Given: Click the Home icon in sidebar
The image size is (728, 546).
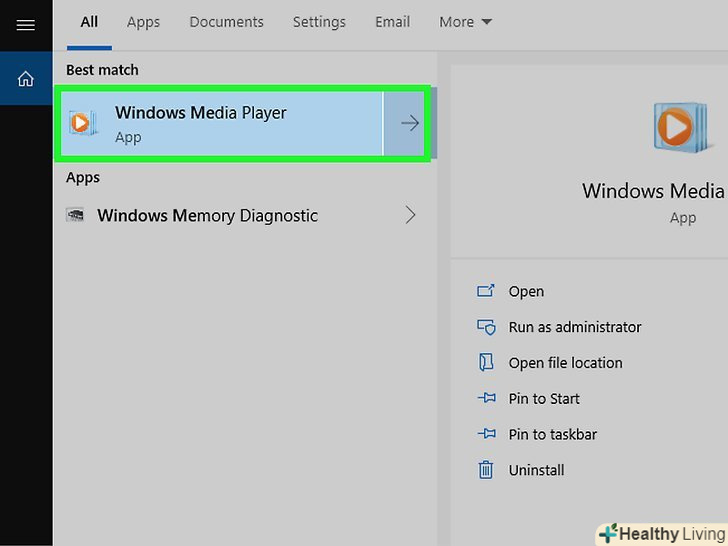Looking at the screenshot, I should [26, 79].
